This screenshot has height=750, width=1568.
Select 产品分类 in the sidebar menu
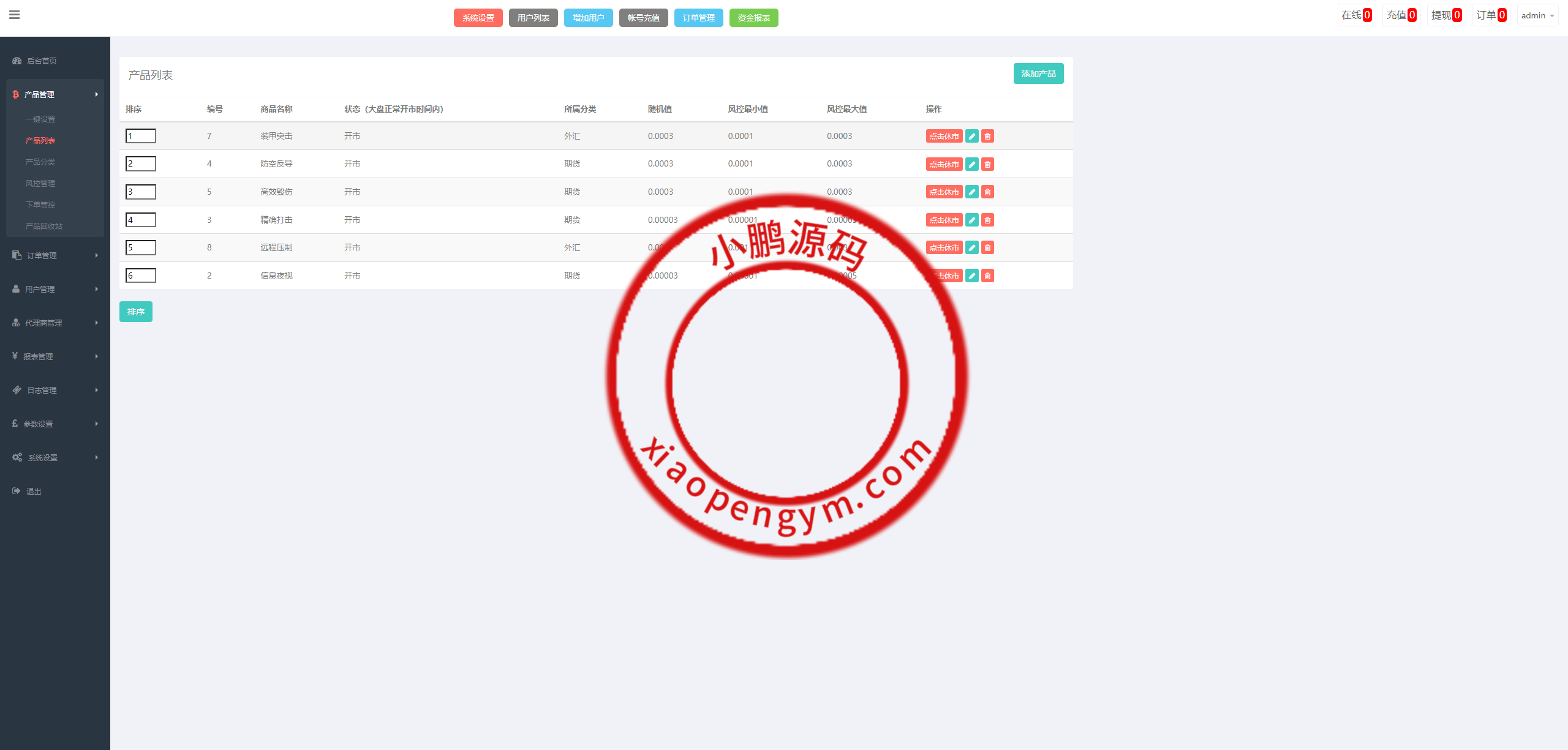click(40, 162)
